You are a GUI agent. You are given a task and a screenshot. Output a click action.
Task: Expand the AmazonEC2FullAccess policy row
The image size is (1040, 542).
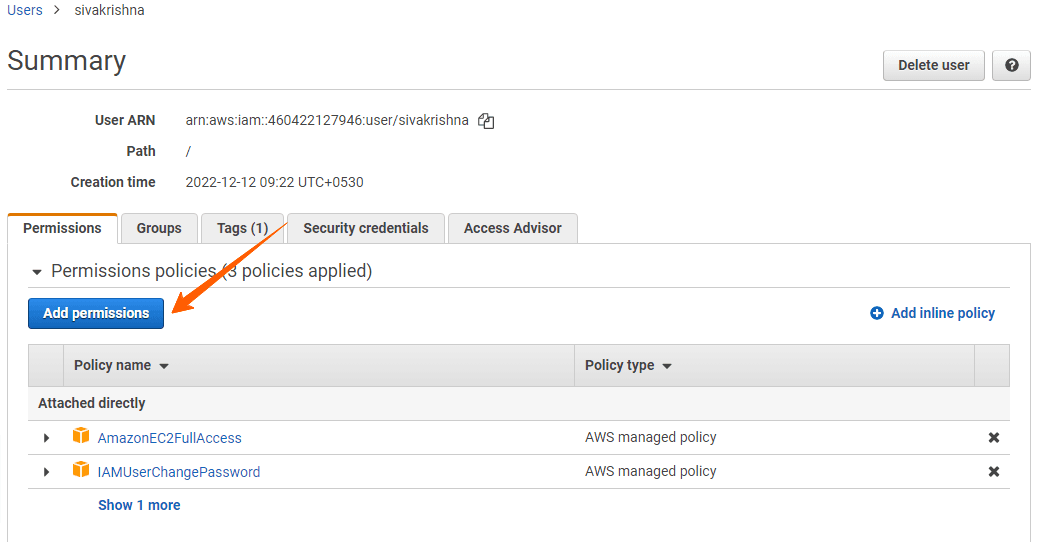[46, 438]
